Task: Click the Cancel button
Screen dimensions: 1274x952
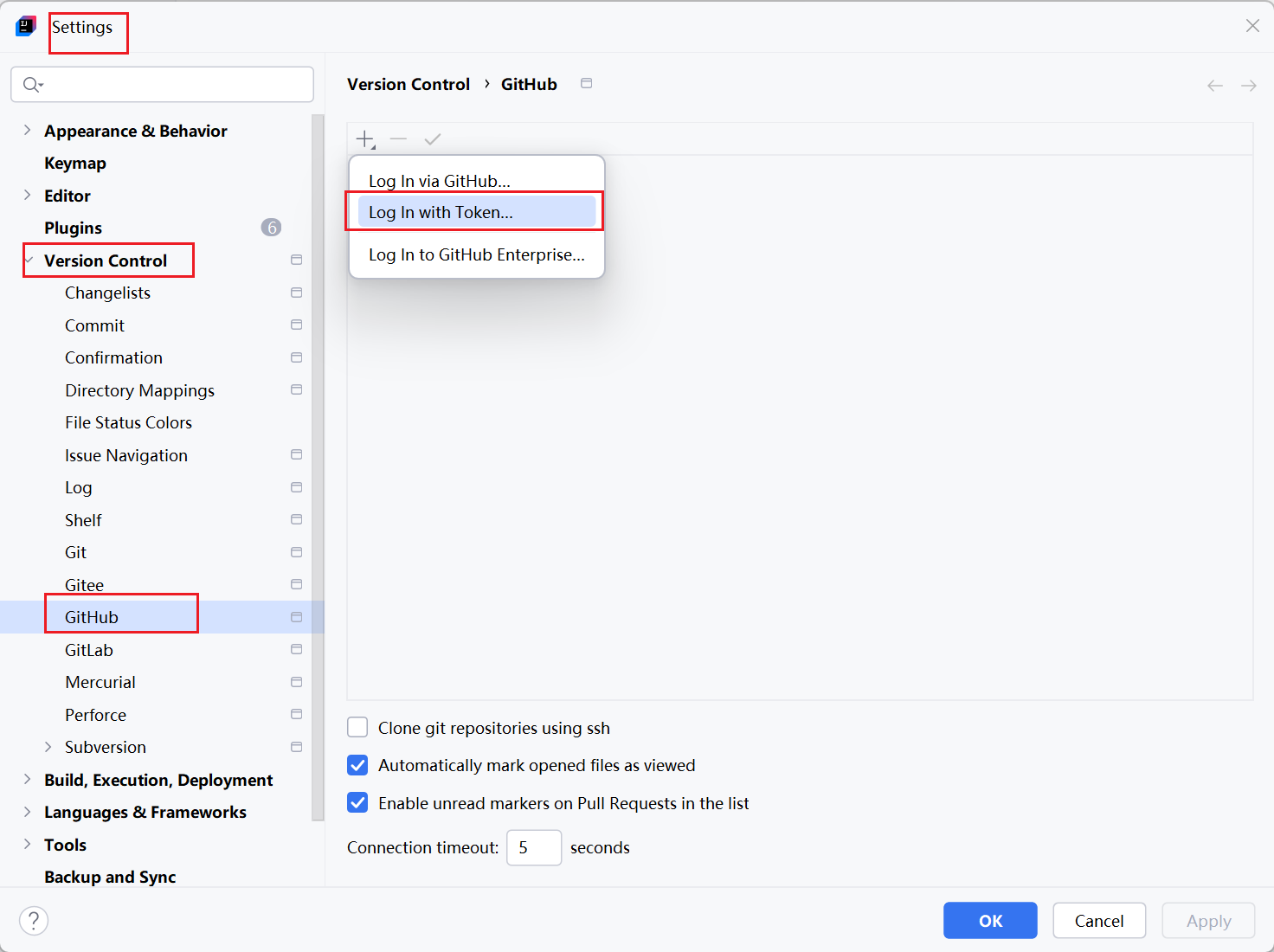Action: pyautogui.click(x=1099, y=920)
